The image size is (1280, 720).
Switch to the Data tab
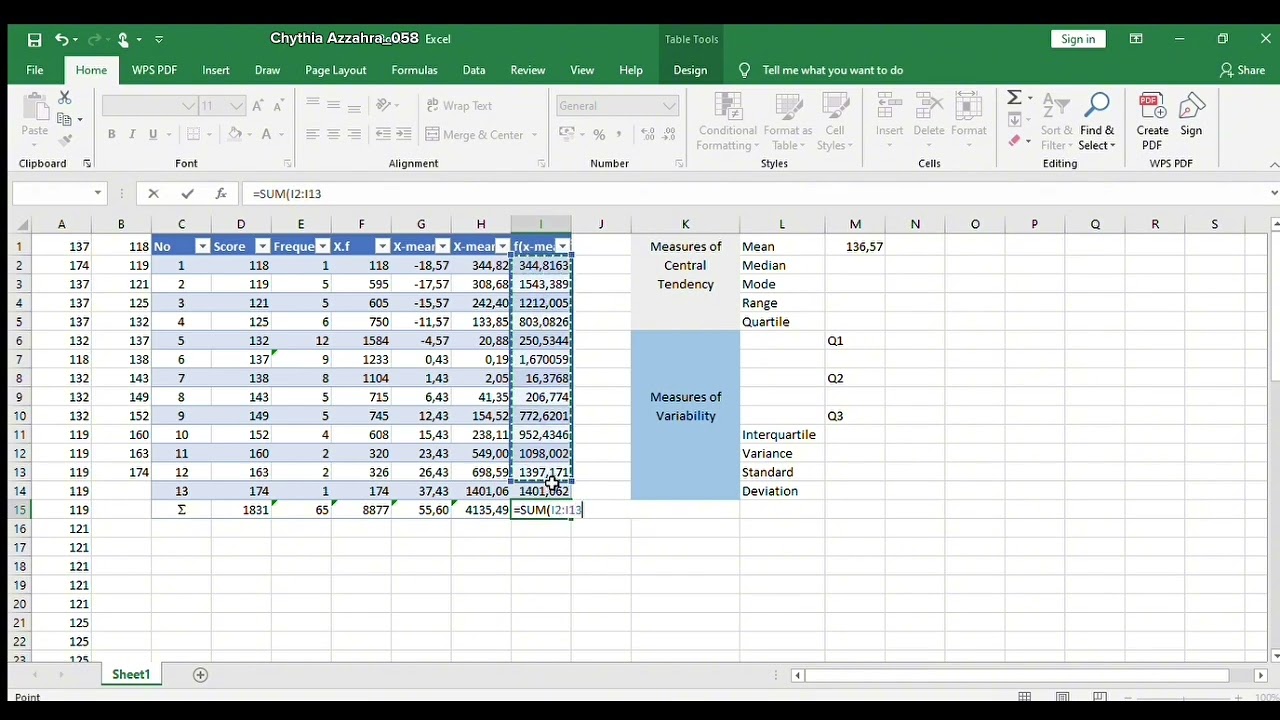point(474,70)
